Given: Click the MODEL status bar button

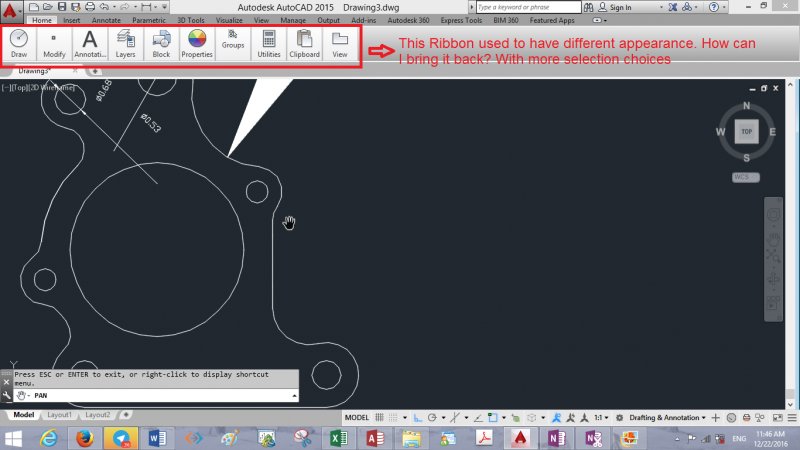Looking at the screenshot, I should point(357,417).
